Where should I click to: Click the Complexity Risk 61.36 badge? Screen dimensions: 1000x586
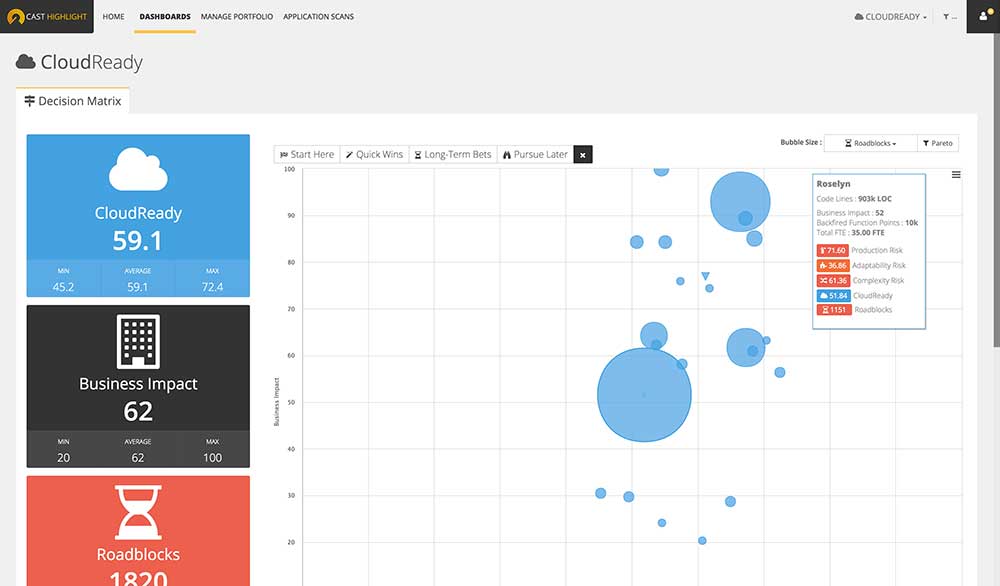pos(833,281)
